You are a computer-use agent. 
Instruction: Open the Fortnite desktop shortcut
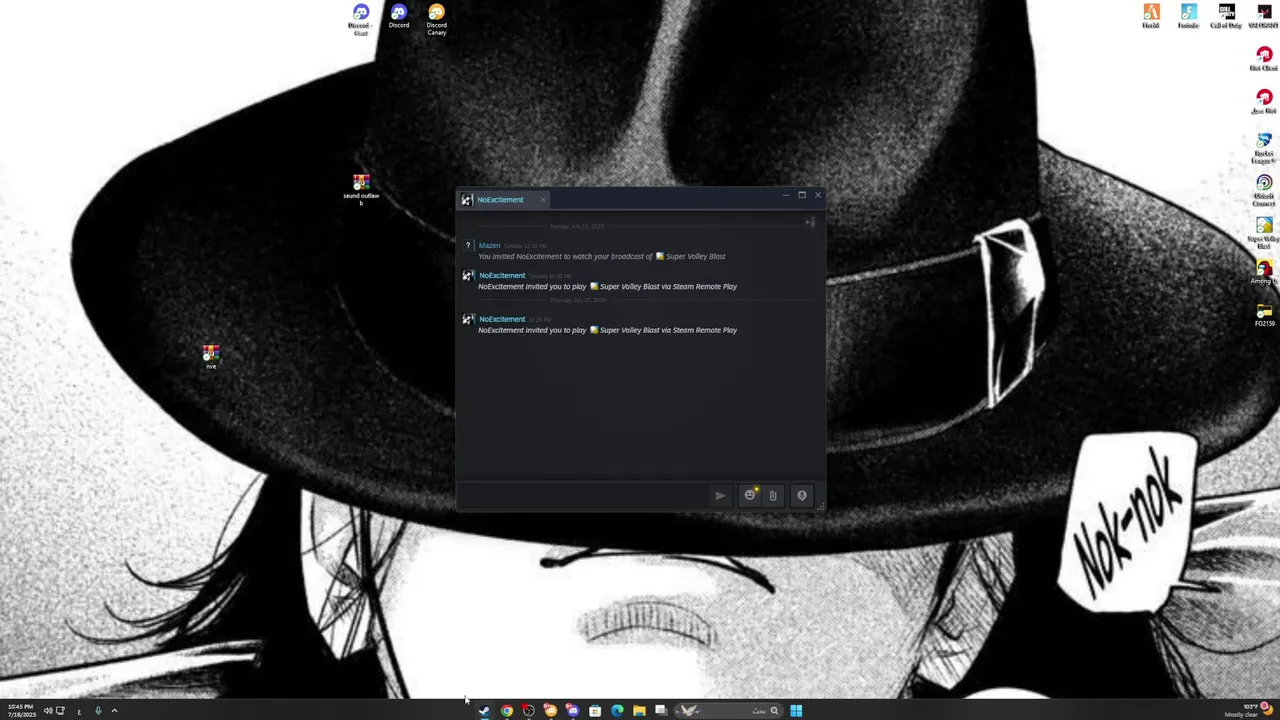pos(1188,16)
